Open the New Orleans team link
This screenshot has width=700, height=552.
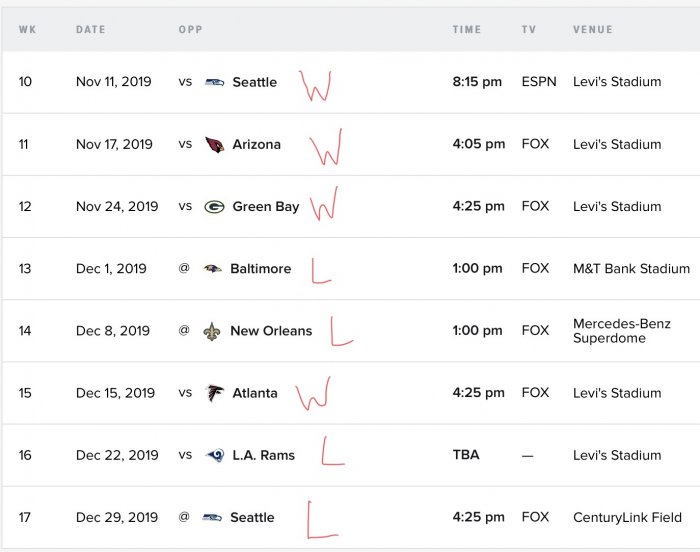coord(271,330)
